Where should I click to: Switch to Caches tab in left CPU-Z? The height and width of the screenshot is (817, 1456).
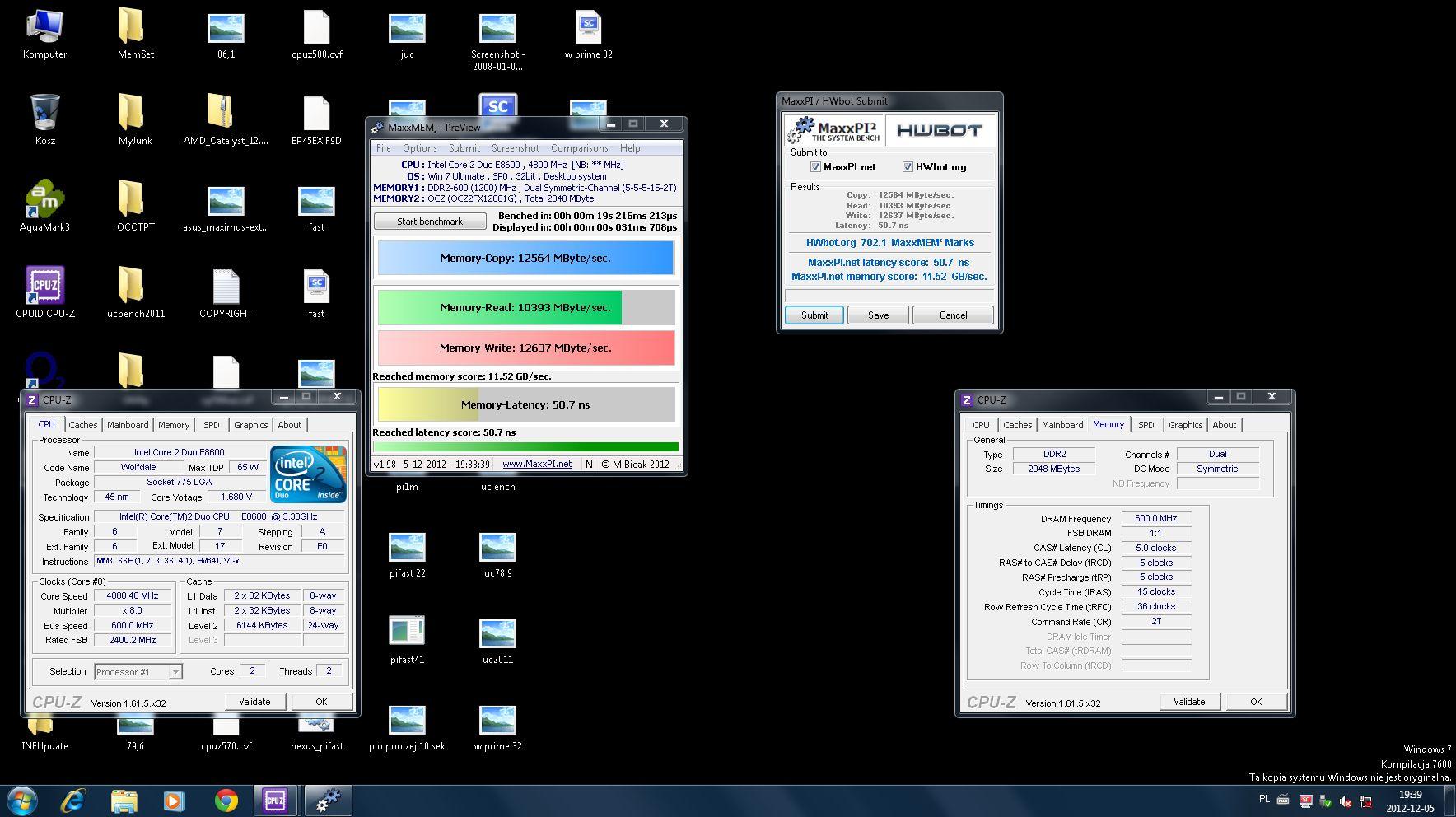83,425
